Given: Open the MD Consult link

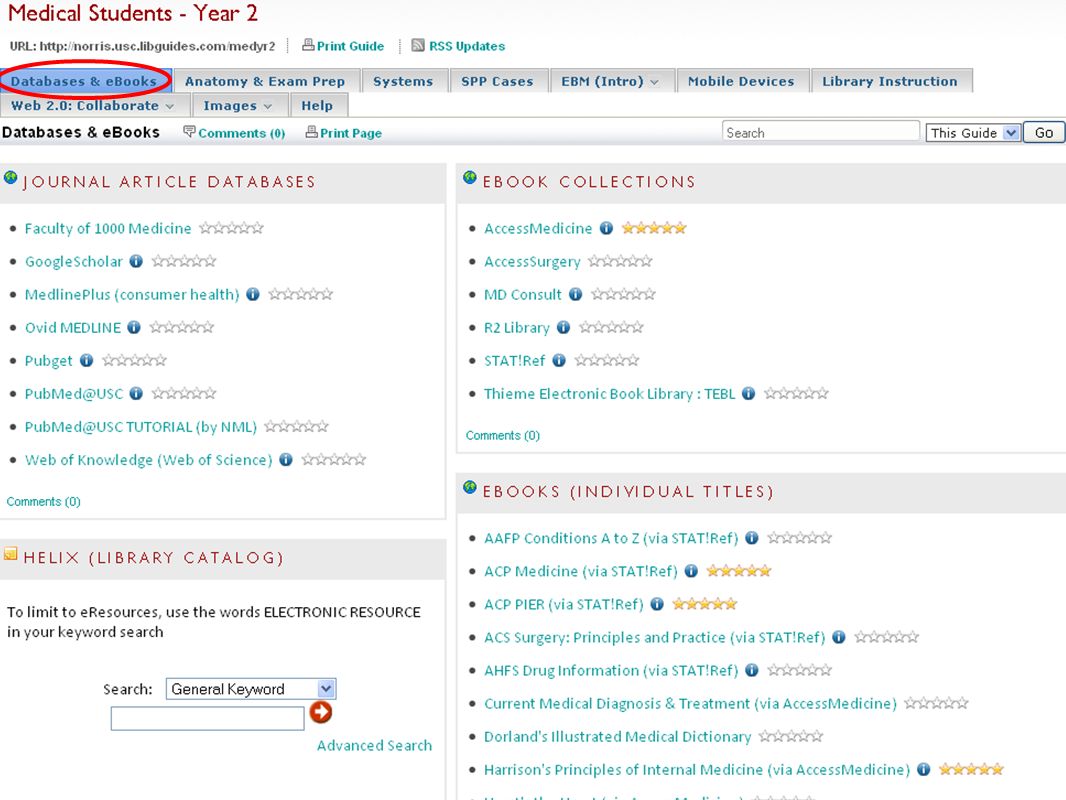Looking at the screenshot, I should click(x=523, y=294).
